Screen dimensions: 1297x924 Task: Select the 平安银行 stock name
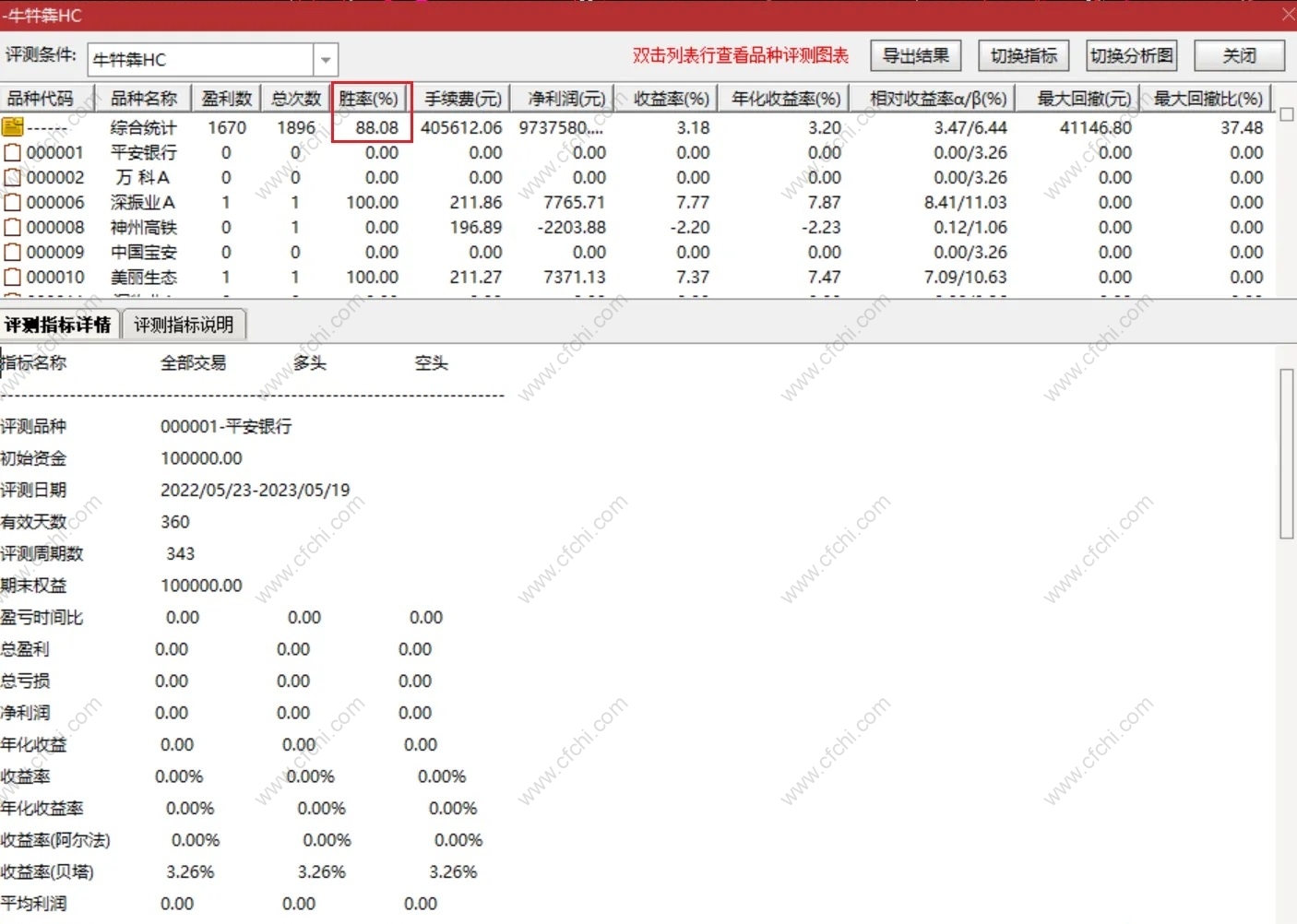(143, 152)
